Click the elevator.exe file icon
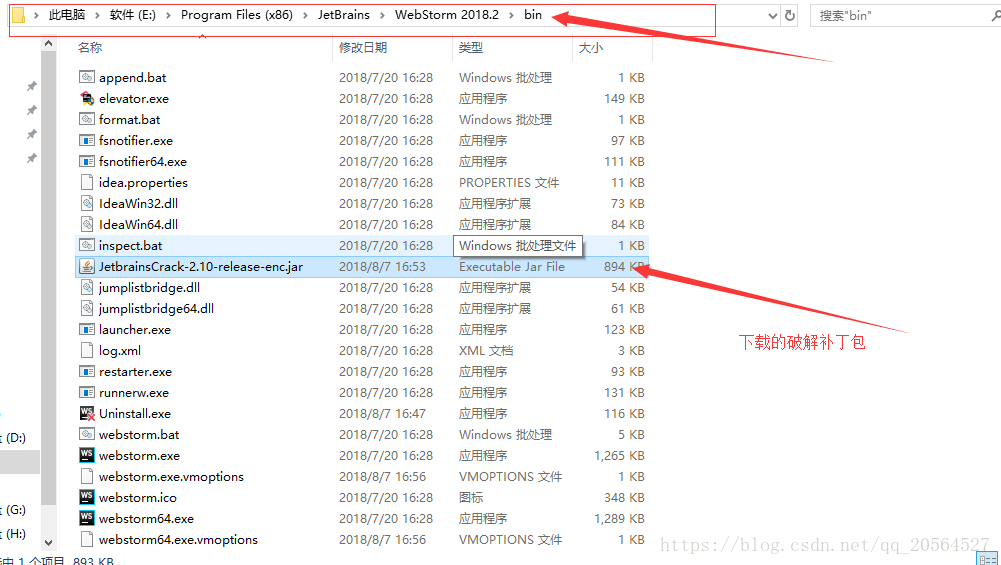Image resolution: width=1001 pixels, height=565 pixels. point(87,98)
